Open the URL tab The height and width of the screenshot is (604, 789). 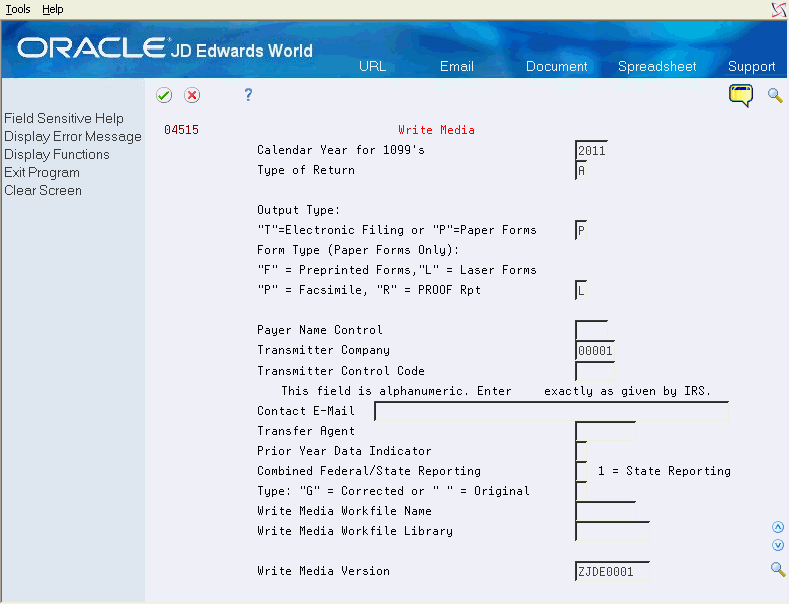[x=372, y=66]
